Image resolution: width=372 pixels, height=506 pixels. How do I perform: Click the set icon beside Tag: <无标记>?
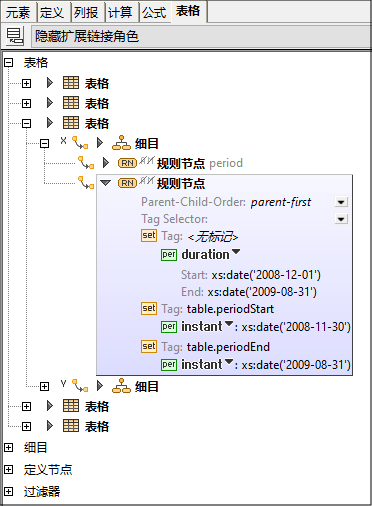pos(149,236)
